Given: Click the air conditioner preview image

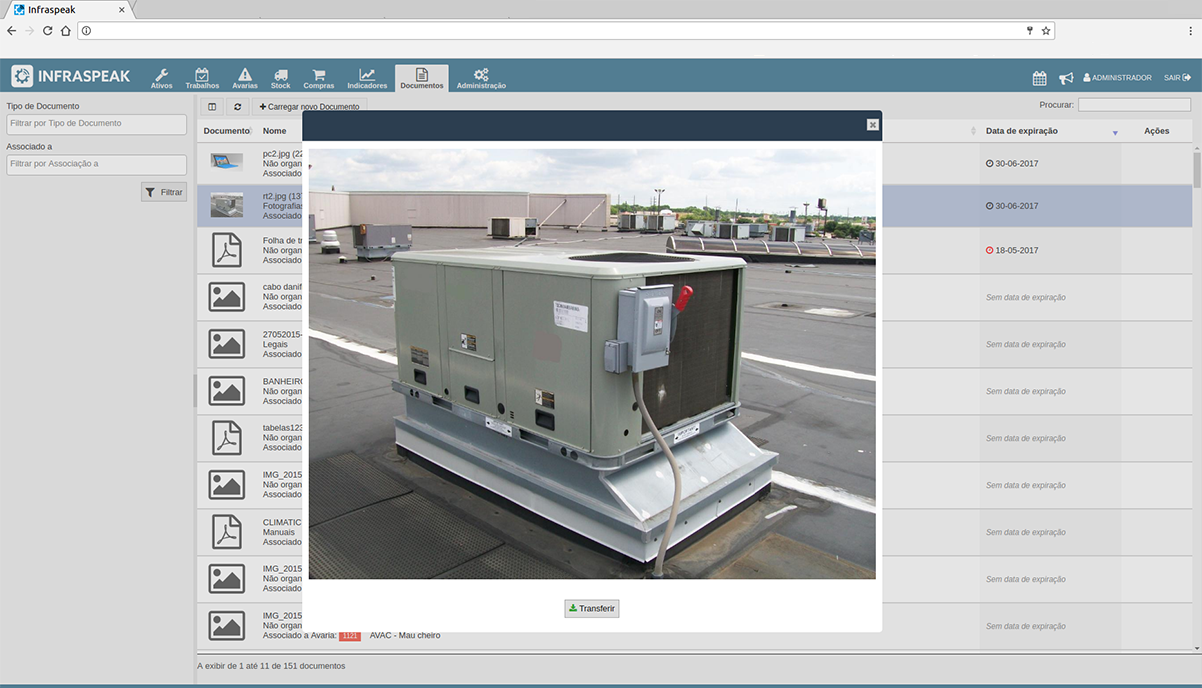Looking at the screenshot, I should point(592,364).
